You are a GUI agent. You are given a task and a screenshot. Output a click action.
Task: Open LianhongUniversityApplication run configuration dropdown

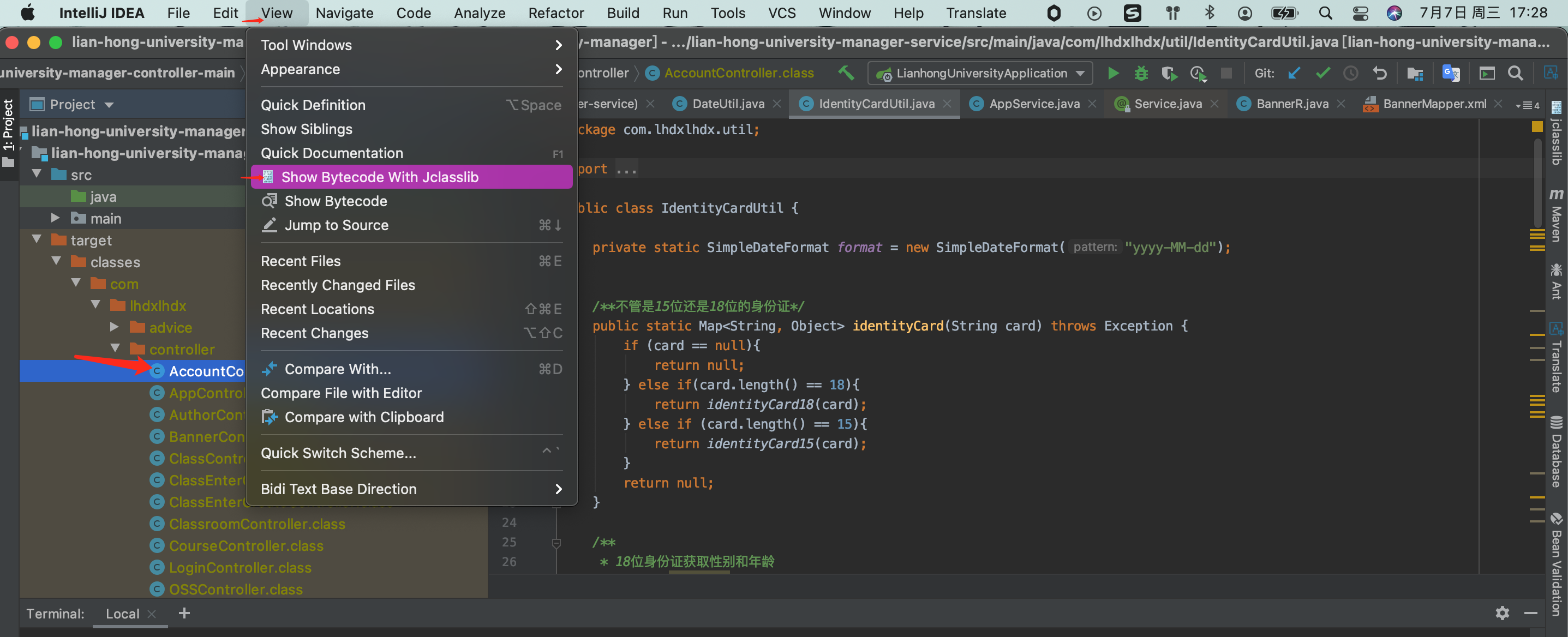(x=980, y=73)
